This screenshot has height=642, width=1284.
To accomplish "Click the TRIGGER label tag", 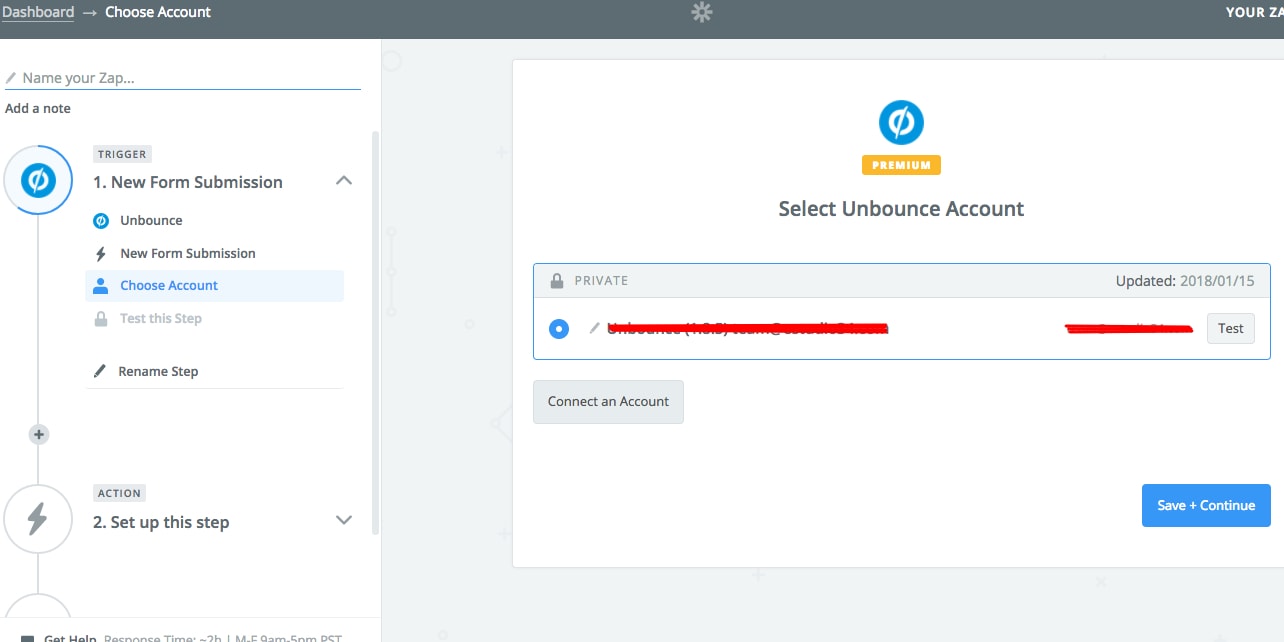I will (x=122, y=154).
